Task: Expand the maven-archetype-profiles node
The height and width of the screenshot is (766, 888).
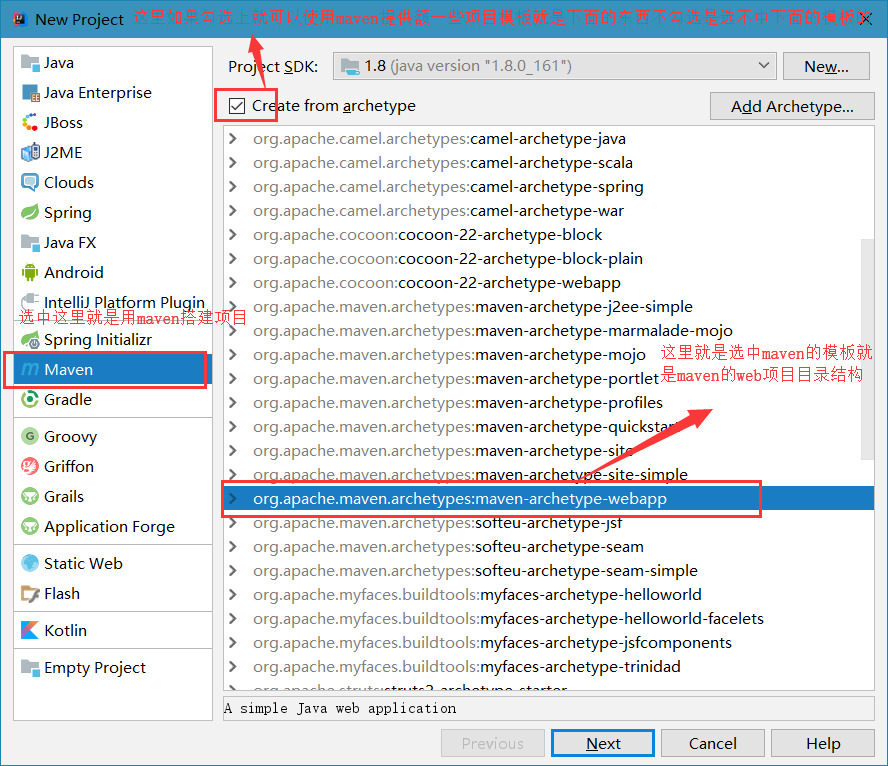Action: [233, 403]
